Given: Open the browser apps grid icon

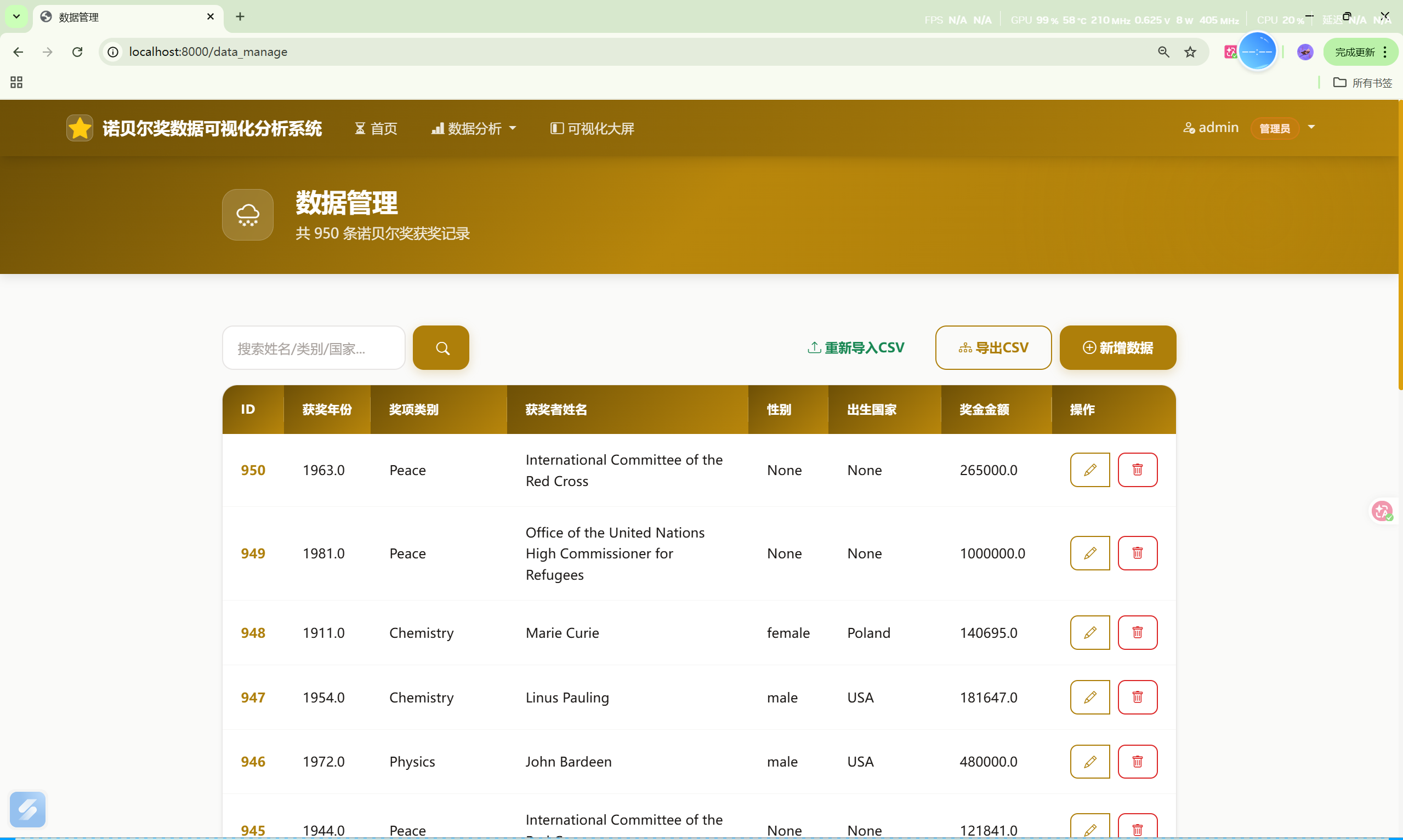Looking at the screenshot, I should coord(16,83).
